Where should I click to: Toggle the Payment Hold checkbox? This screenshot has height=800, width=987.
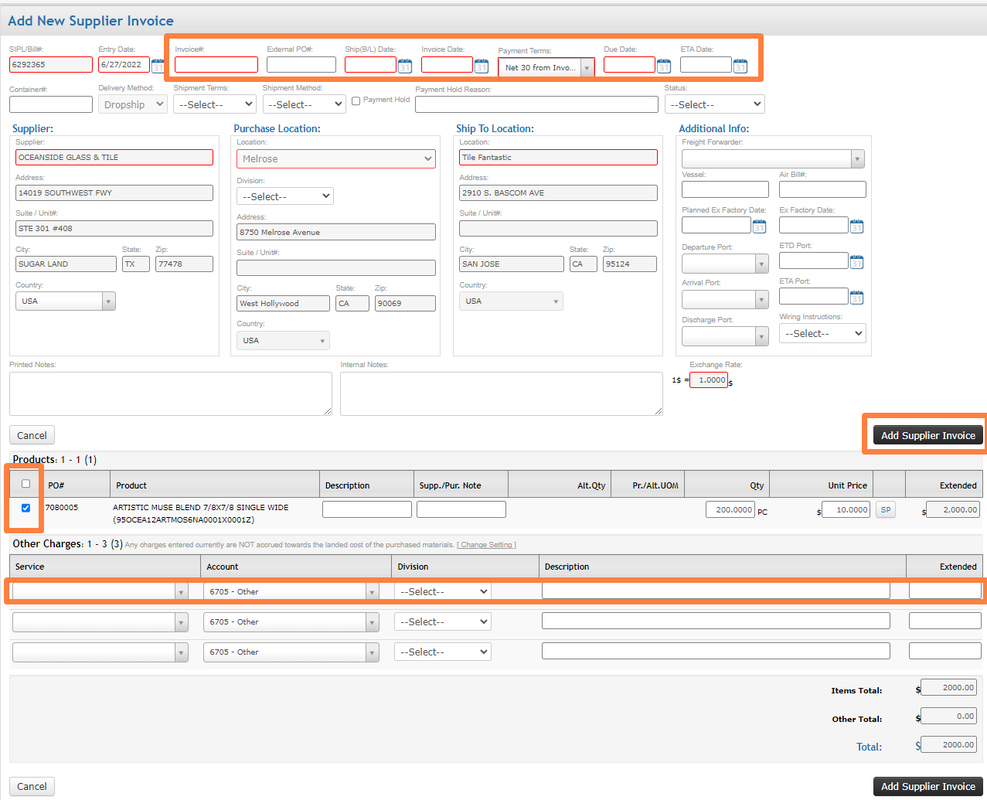point(356,101)
